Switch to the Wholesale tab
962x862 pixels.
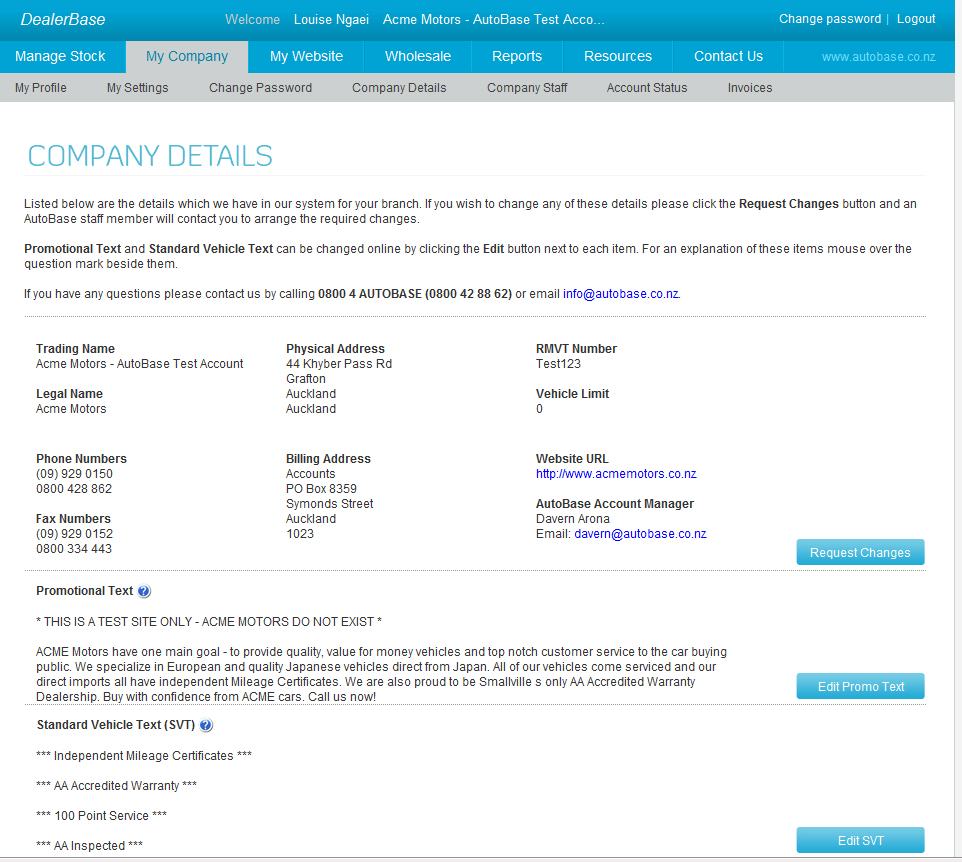417,56
